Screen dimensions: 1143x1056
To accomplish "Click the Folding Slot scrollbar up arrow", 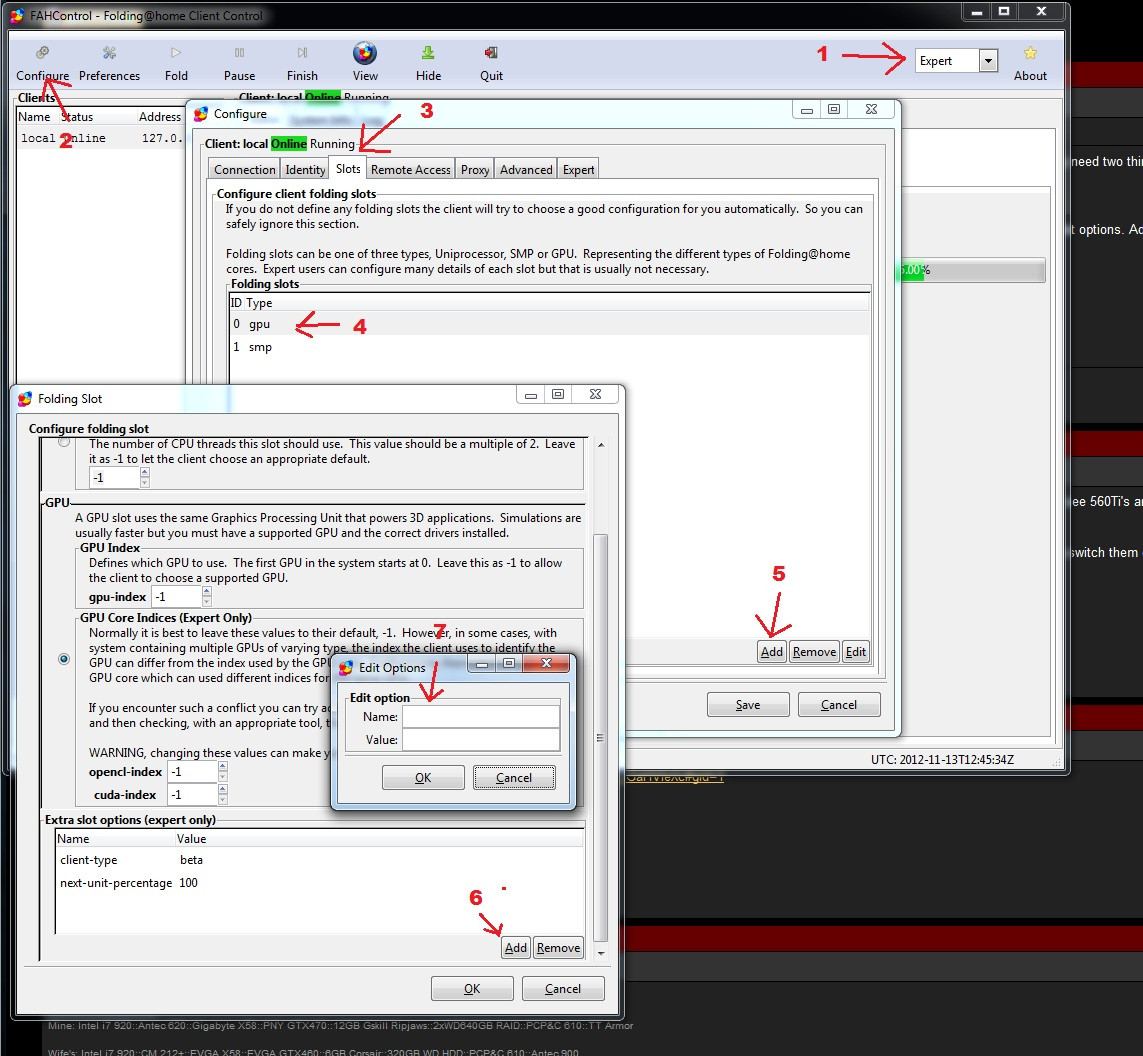I will [601, 445].
